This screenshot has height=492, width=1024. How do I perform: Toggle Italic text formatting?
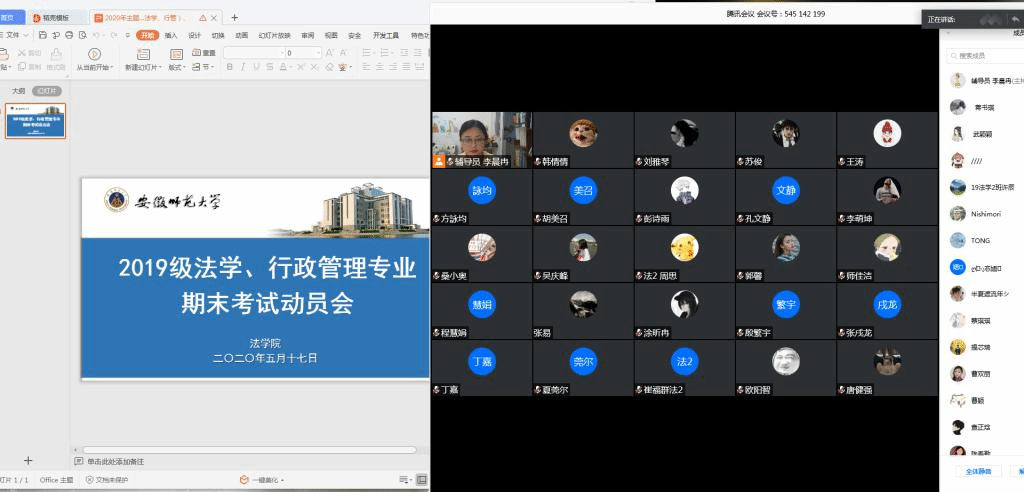243,67
